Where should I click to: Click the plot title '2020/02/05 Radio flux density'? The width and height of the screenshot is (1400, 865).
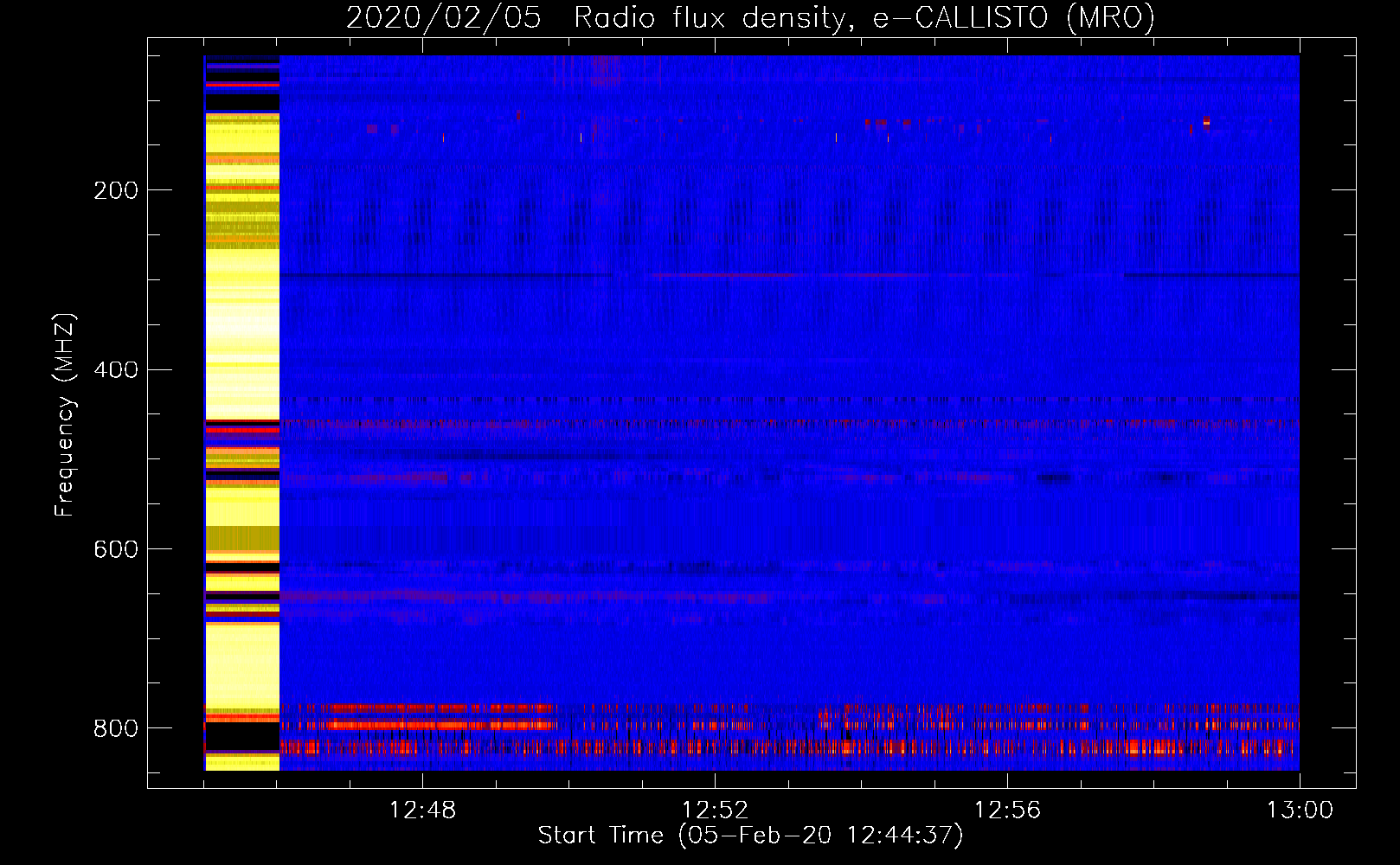coord(751,17)
